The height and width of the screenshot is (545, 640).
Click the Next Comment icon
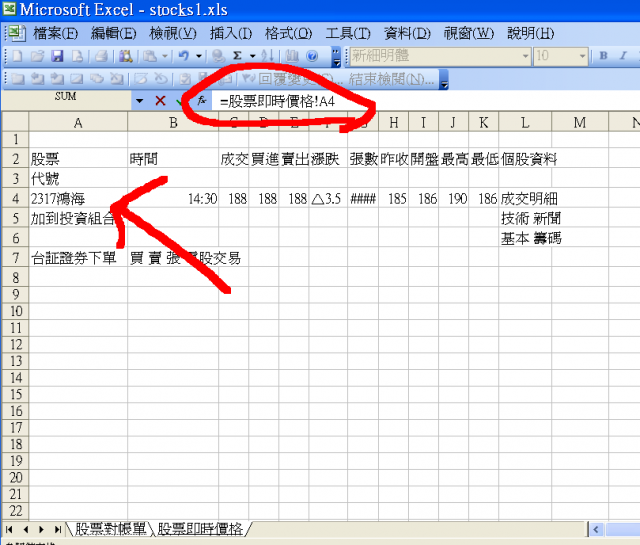[x=57, y=79]
